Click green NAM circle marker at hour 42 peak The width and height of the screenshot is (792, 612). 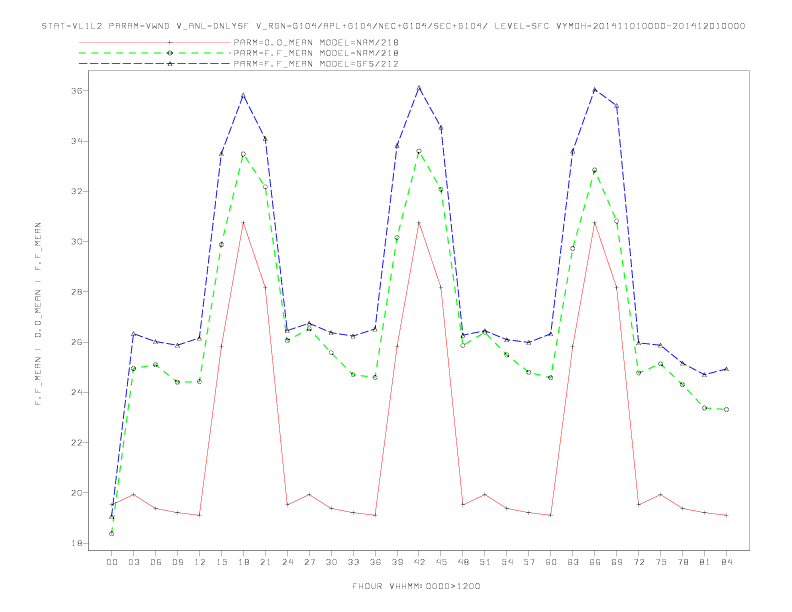tap(419, 151)
